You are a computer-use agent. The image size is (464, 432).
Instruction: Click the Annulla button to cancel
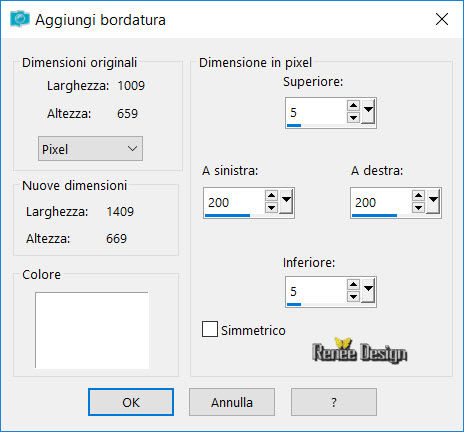pyautogui.click(x=232, y=402)
